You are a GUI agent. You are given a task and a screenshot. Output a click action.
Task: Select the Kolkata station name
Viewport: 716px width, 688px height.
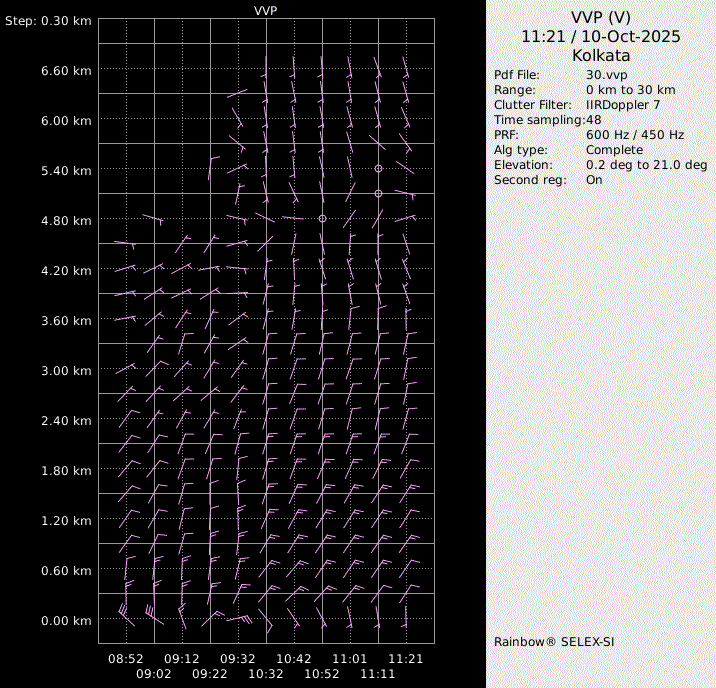[600, 56]
